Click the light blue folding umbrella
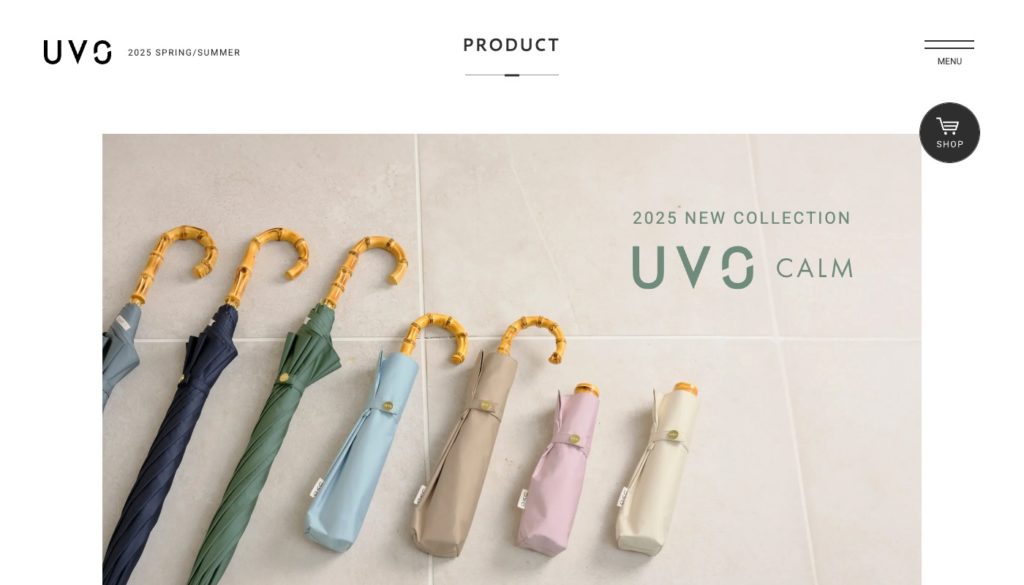1024x585 pixels. coord(362,451)
